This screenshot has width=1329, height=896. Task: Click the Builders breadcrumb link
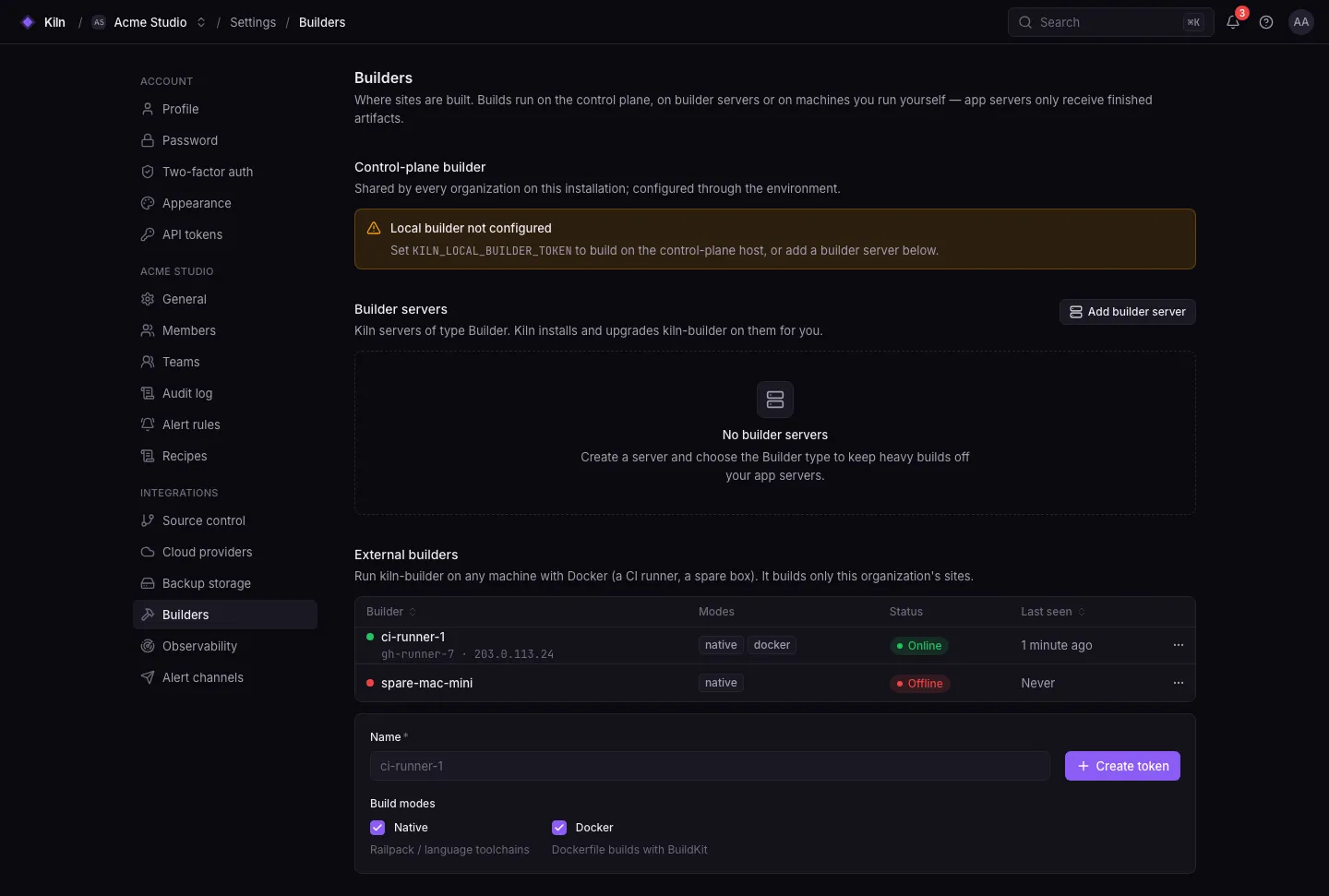pos(322,22)
